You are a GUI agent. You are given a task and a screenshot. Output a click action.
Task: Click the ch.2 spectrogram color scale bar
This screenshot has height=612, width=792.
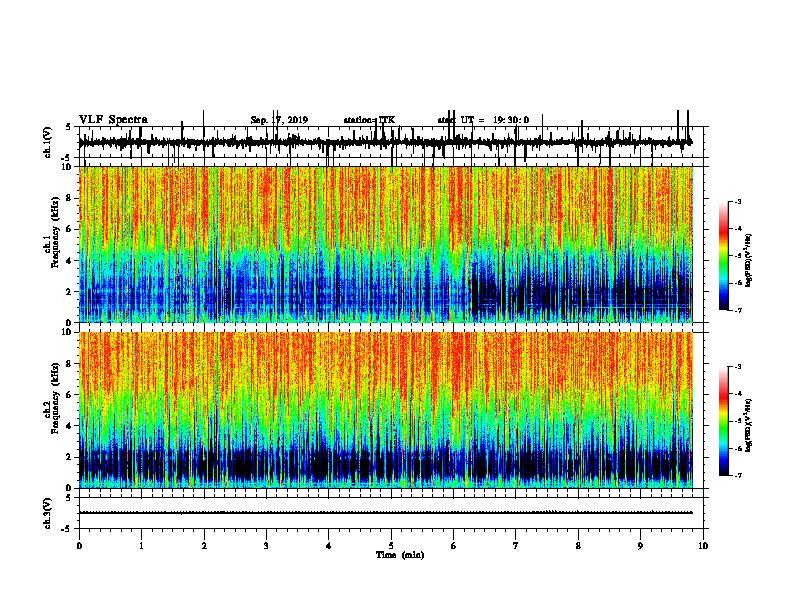(x=724, y=421)
